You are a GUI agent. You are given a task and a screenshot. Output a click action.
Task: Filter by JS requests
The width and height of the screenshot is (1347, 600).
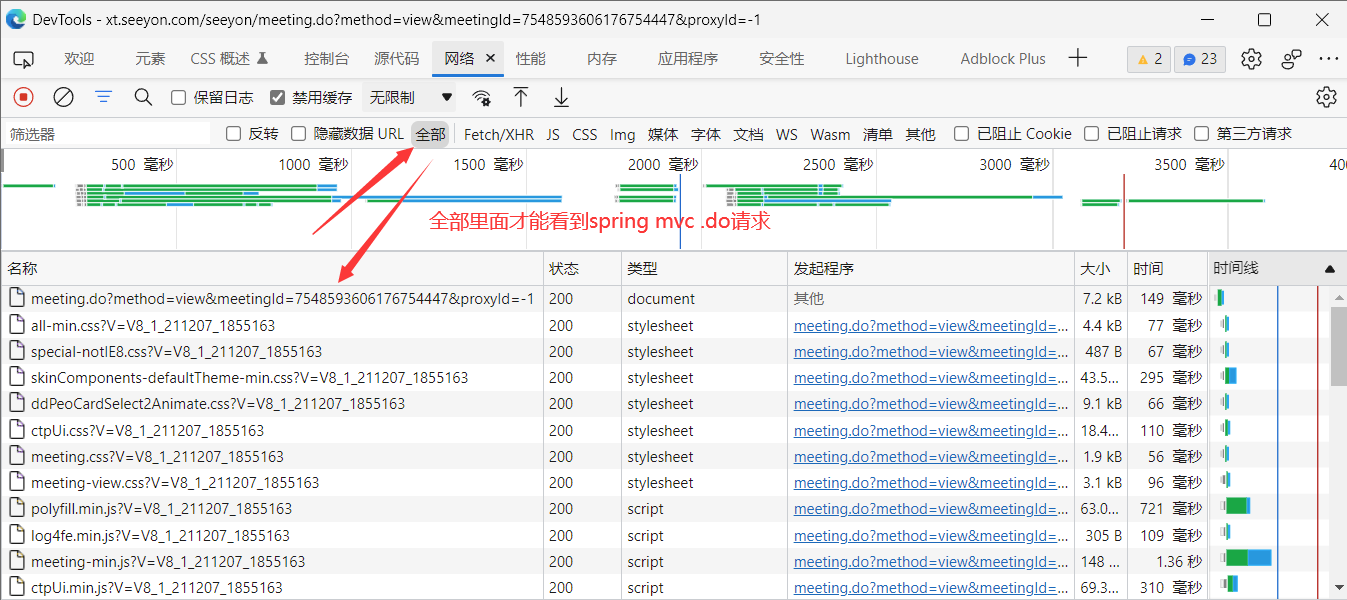(x=553, y=134)
